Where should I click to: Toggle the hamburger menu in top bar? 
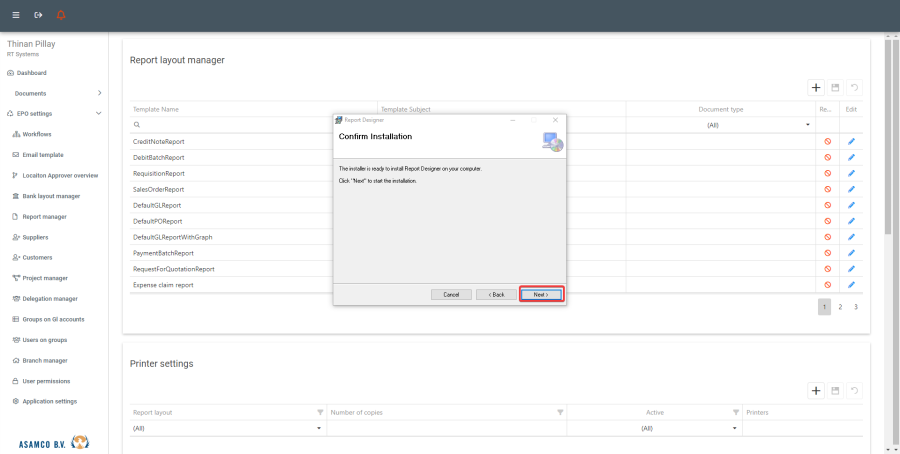point(15,15)
